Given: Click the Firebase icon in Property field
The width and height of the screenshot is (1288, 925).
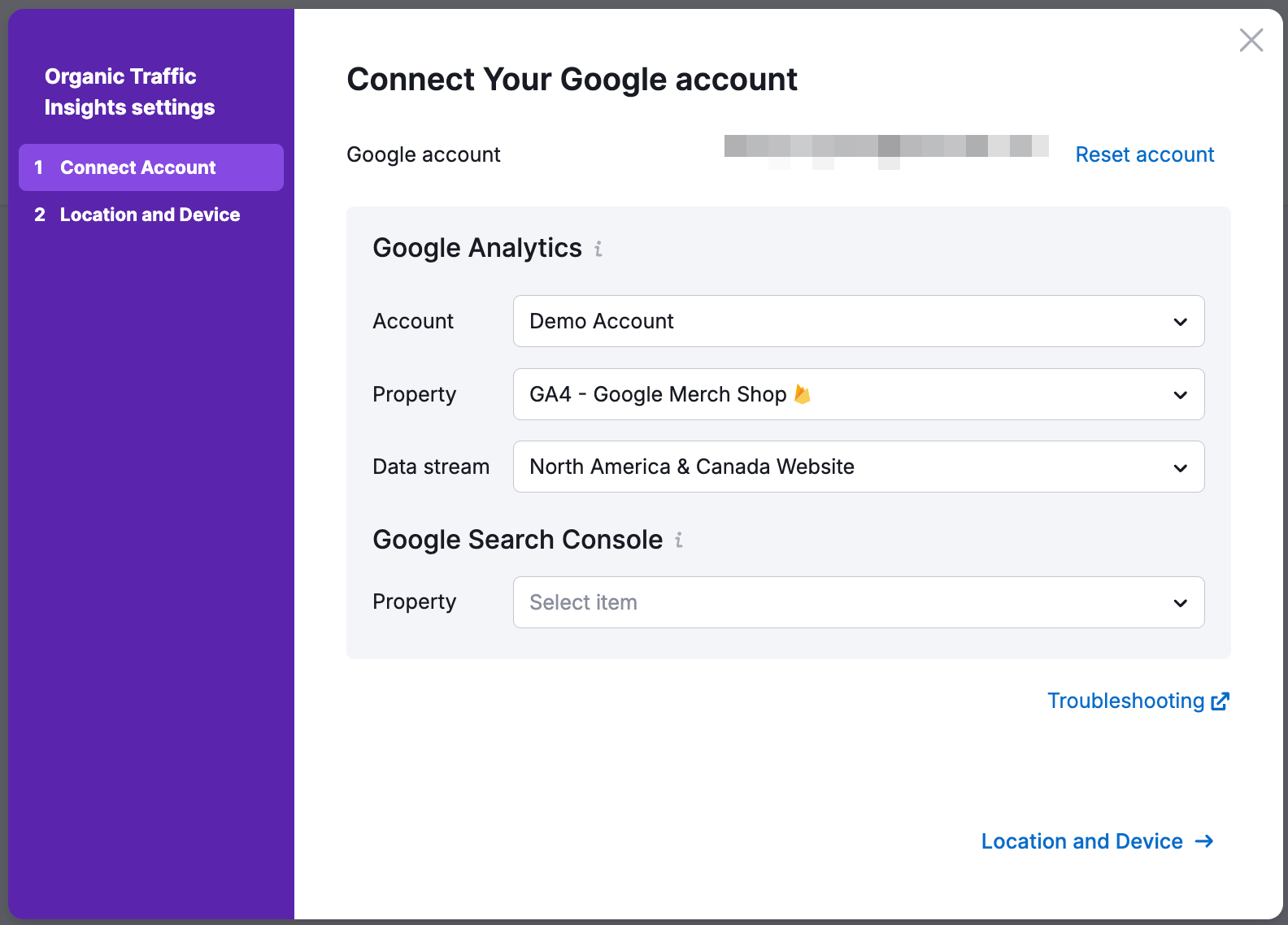Looking at the screenshot, I should [x=803, y=394].
